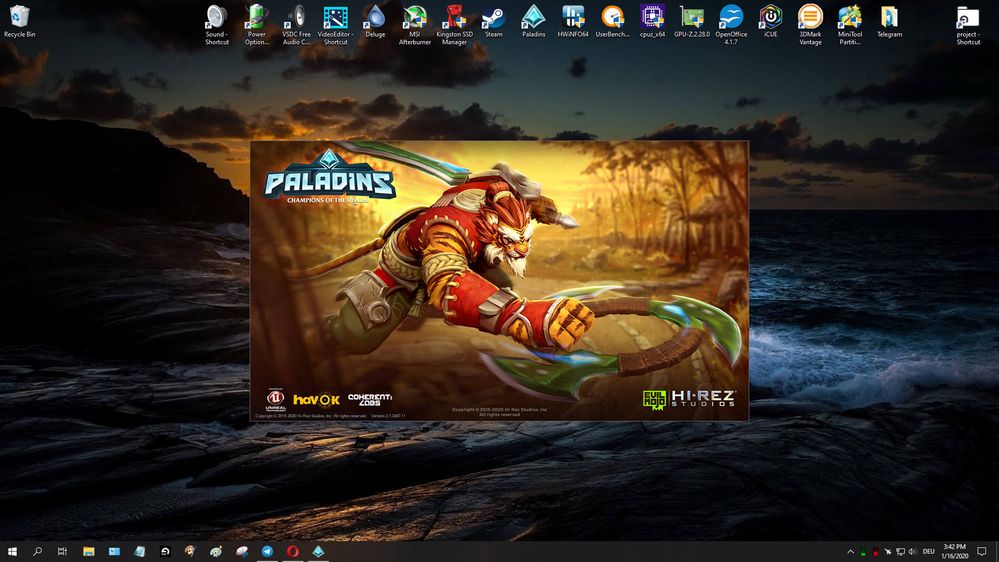This screenshot has width=999, height=562.
Task: Open taskbar Search magnifier
Action: click(x=37, y=551)
